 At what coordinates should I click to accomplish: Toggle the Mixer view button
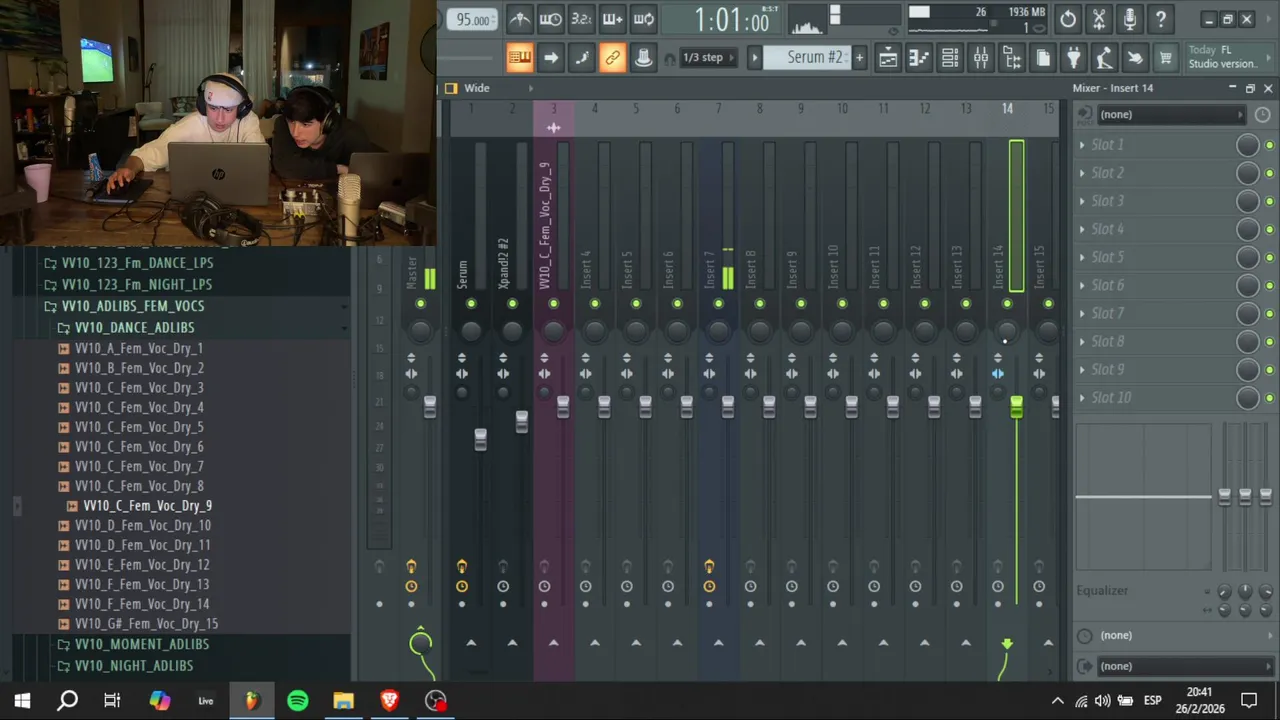coord(980,58)
